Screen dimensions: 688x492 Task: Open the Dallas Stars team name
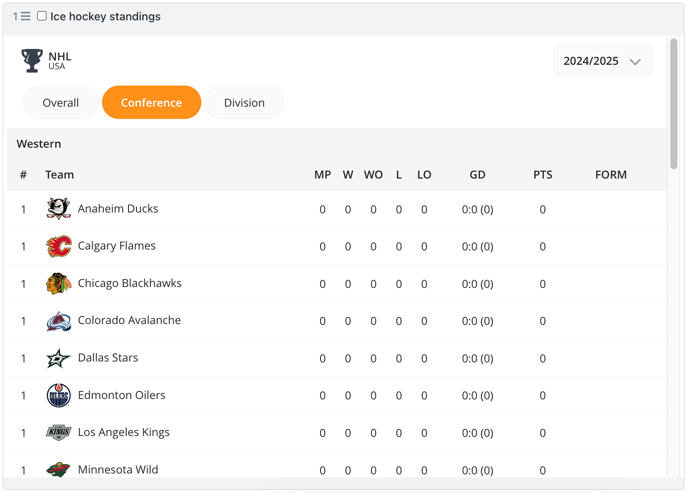[108, 358]
